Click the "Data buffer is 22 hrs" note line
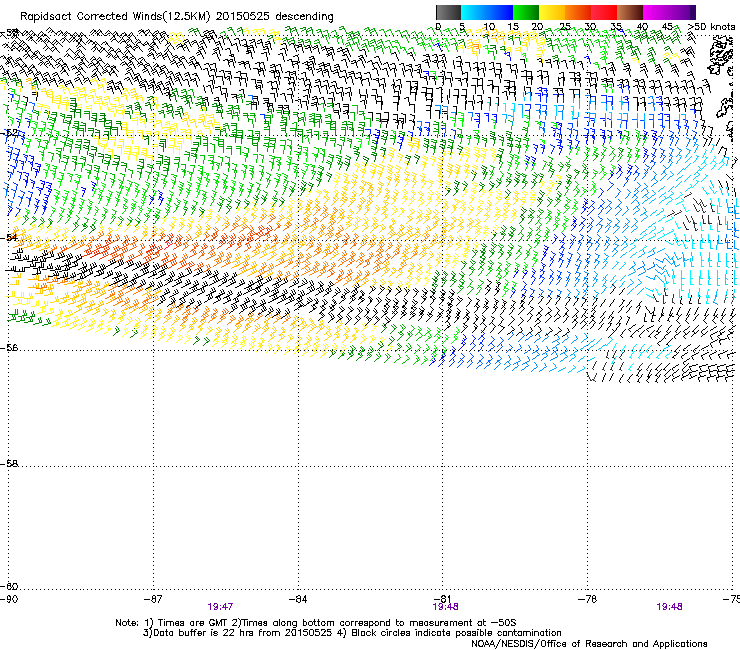Image resolution: width=740 pixels, height=650 pixels. pos(353,633)
